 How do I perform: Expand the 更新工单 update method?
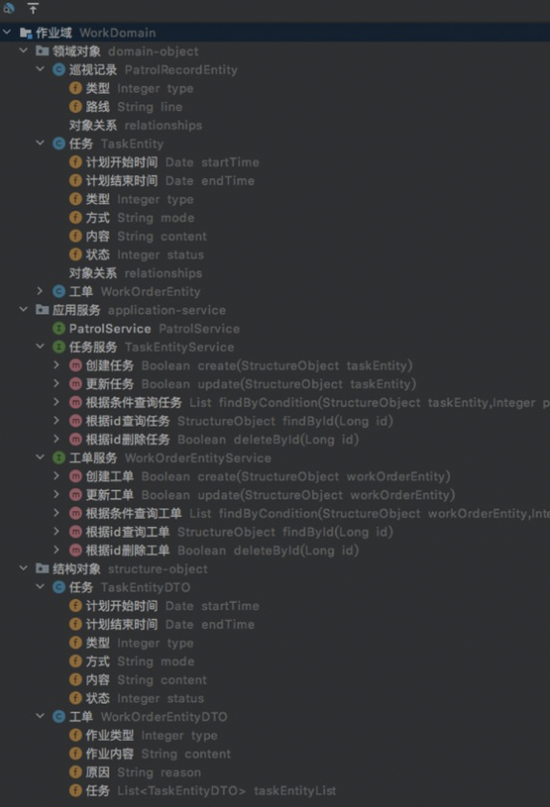pyautogui.click(x=57, y=495)
